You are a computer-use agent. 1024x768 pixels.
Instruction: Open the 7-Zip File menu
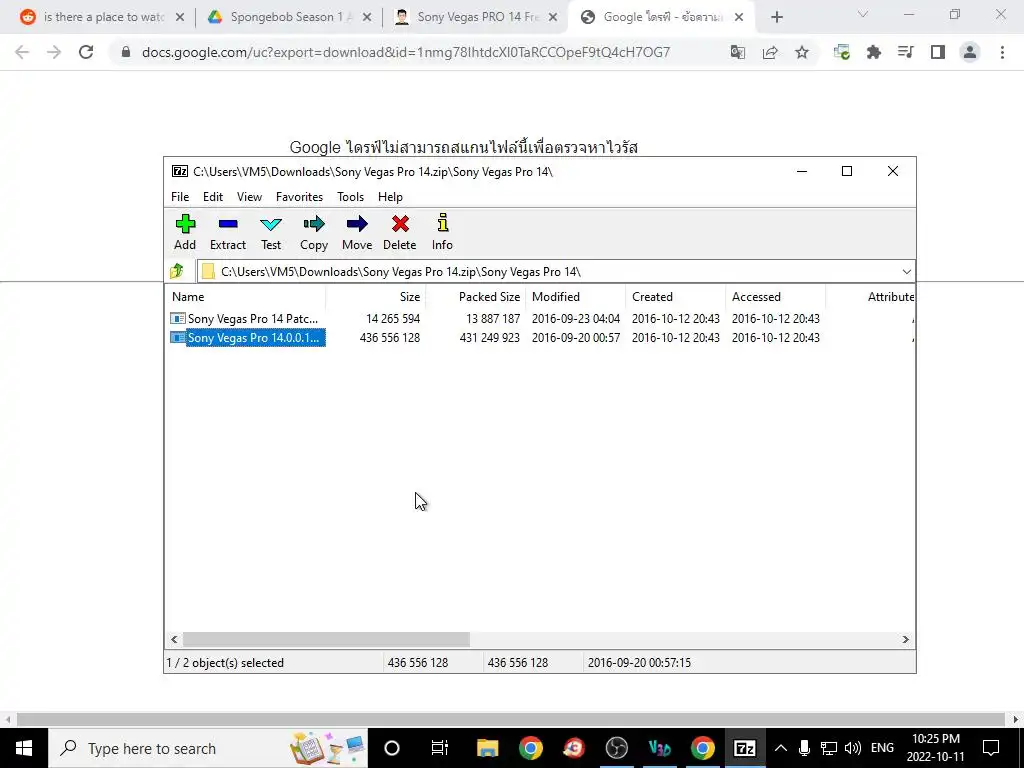pos(180,197)
